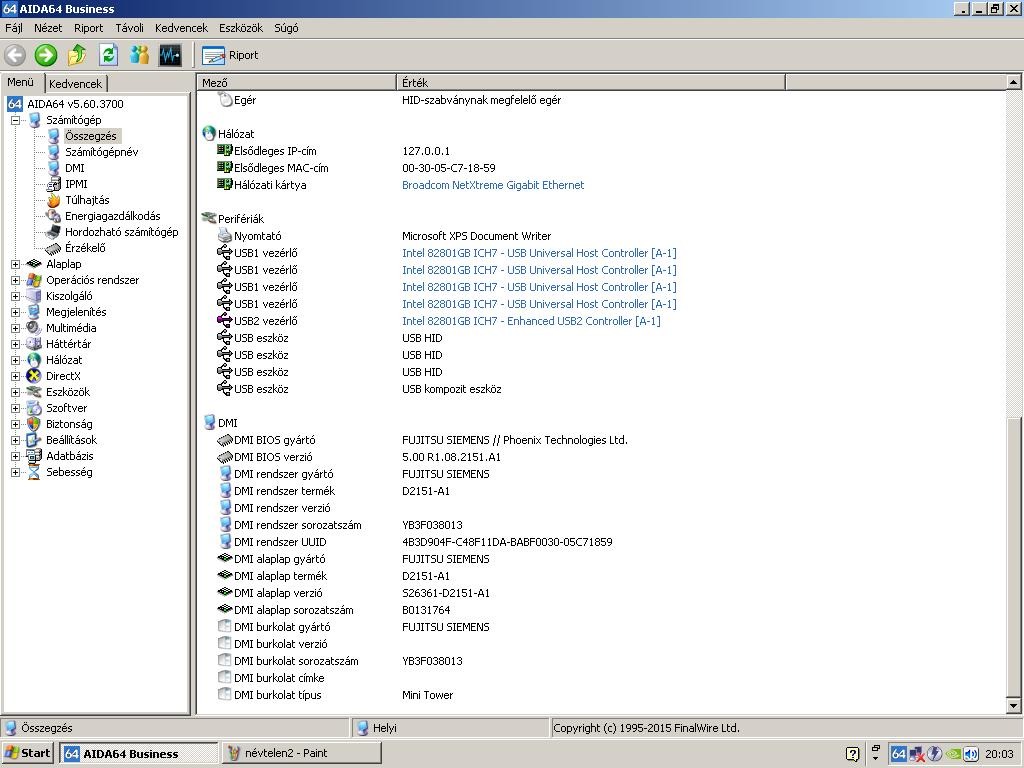
Task: Click the Szoftver tree icon
Action: pyautogui.click(x=34, y=408)
